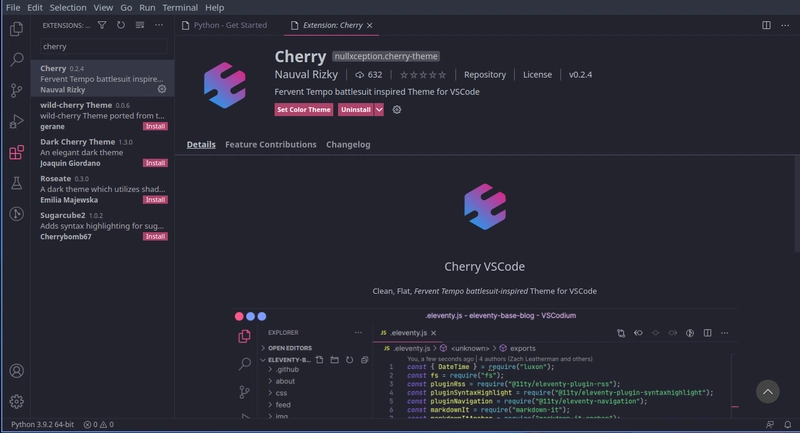This screenshot has height=433, width=800.
Task: Select Roseate extension list entry
Action: tap(103, 189)
